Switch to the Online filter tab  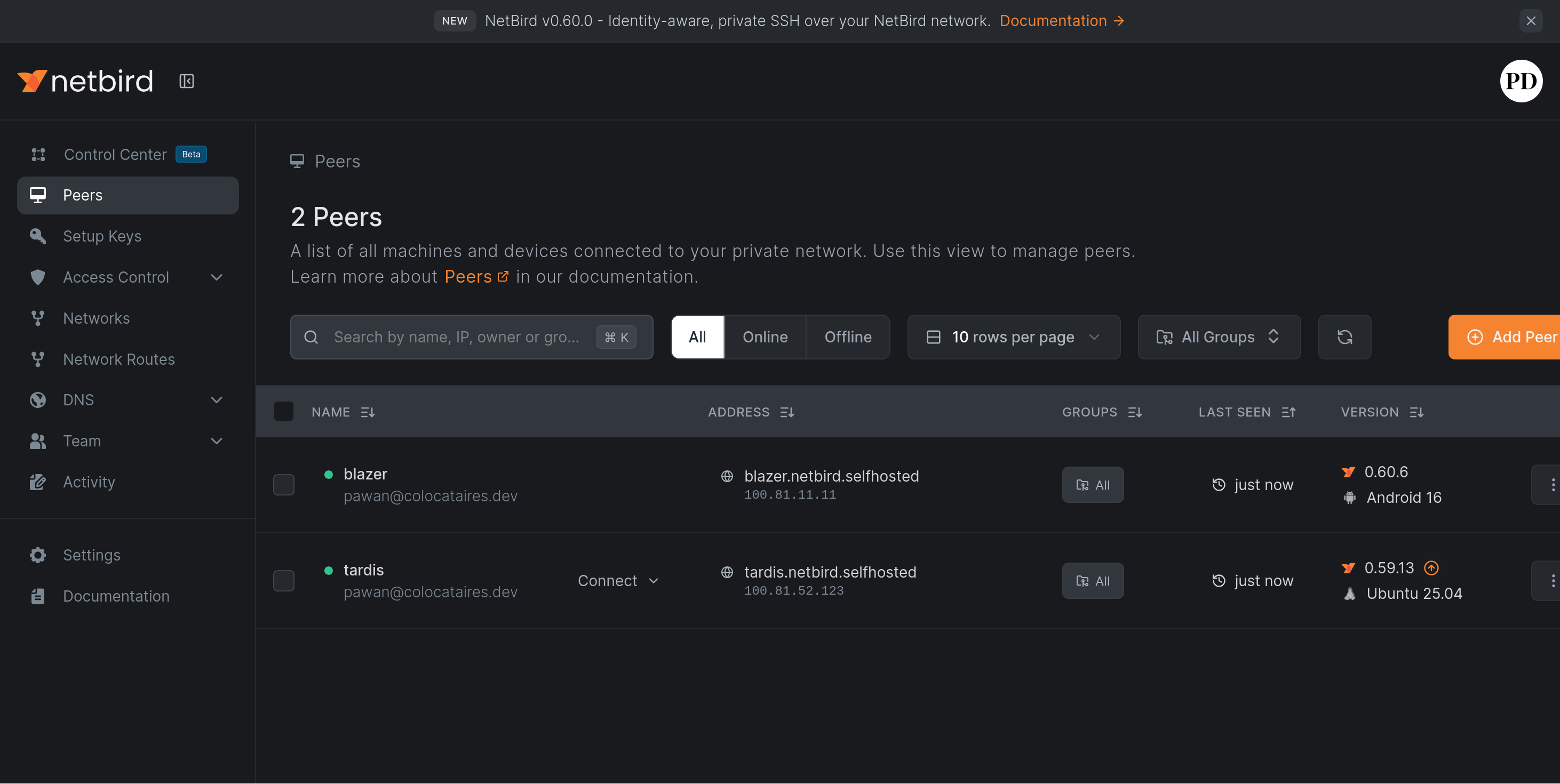tap(765, 337)
